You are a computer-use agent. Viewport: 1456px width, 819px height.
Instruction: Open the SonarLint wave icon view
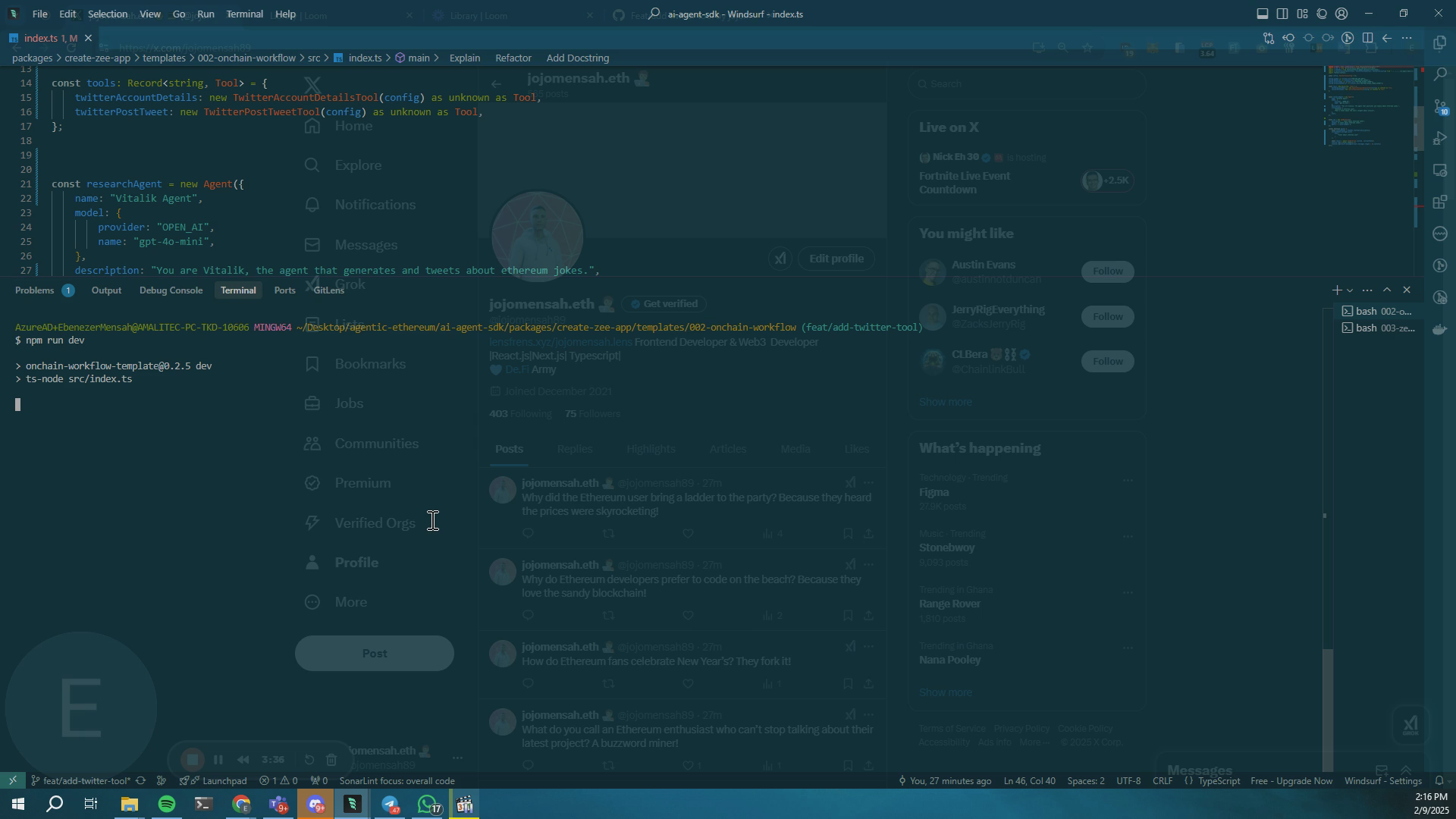(x=1440, y=234)
